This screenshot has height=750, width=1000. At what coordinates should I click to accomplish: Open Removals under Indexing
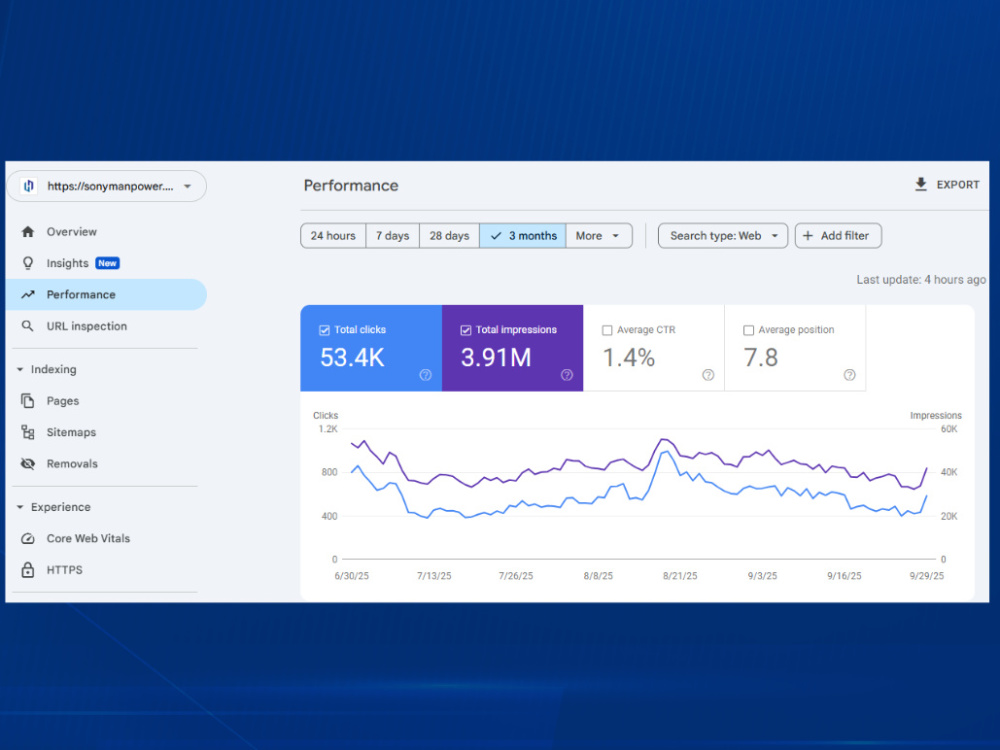pos(106,464)
